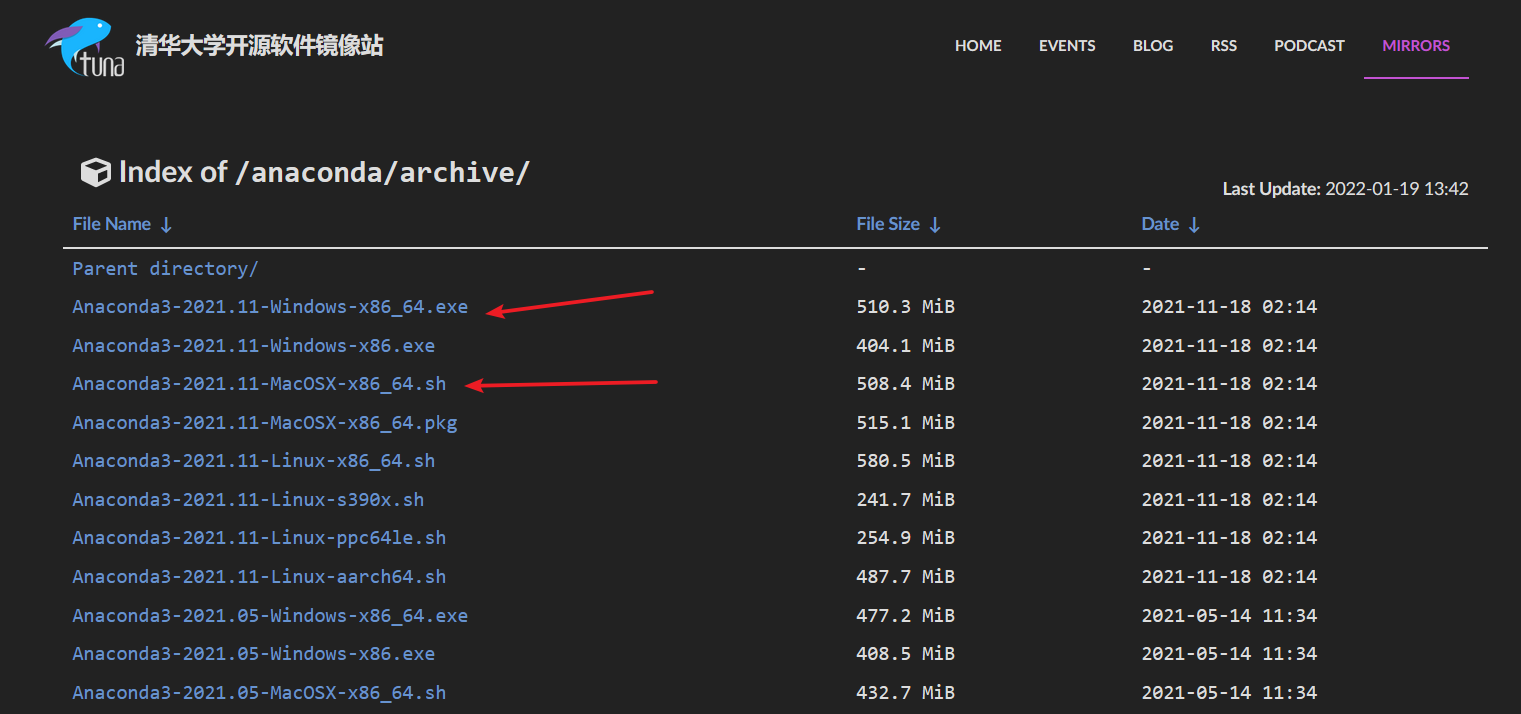Click the 408.5 MiB file size
The width and height of the screenshot is (1521, 714).
coord(906,654)
